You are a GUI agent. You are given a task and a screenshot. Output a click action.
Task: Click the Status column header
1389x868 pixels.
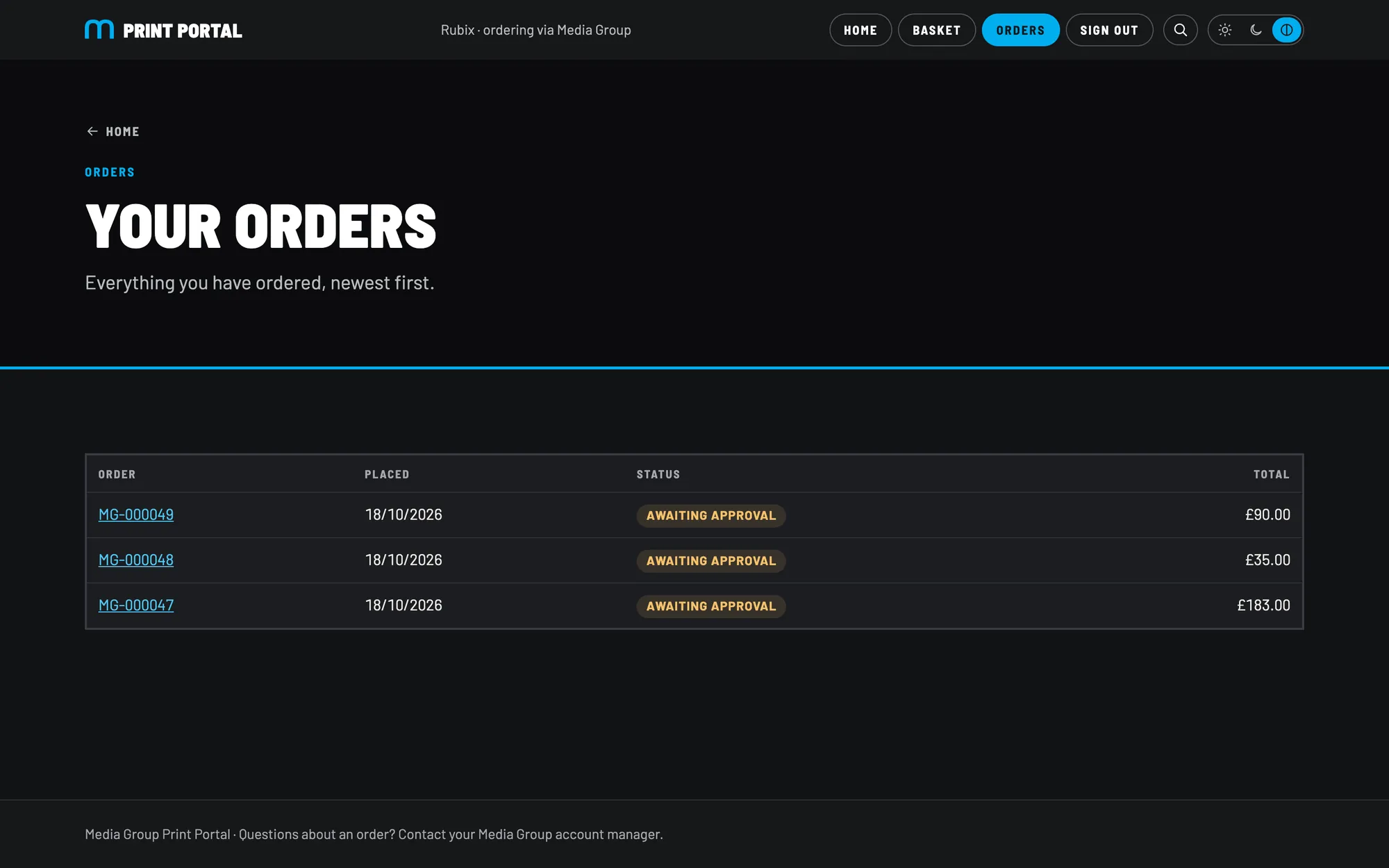coord(658,474)
